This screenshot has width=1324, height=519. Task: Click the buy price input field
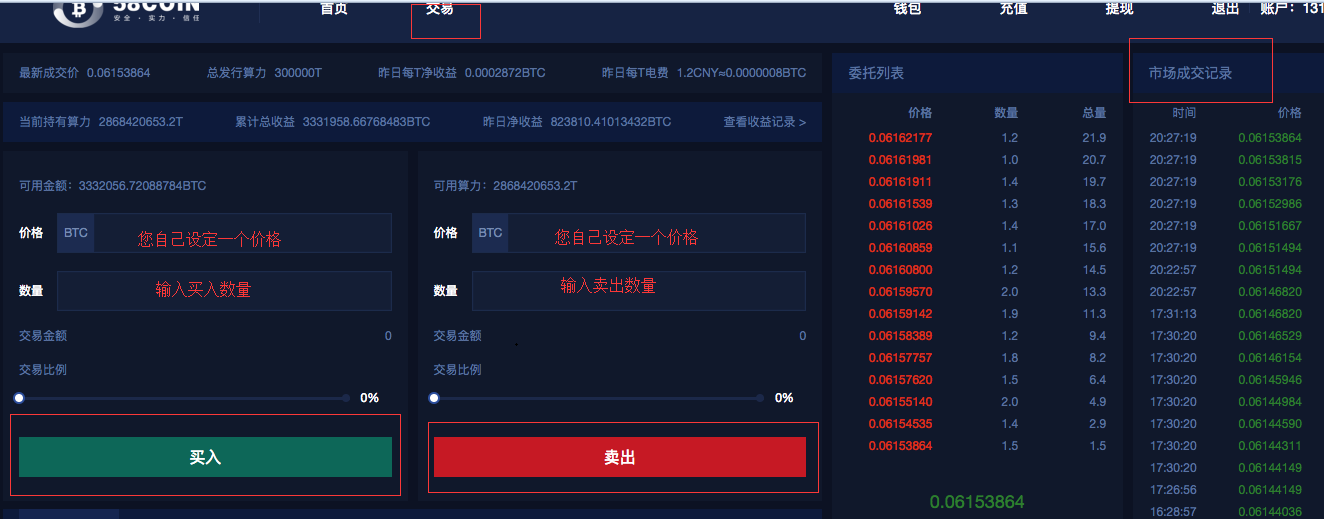[x=242, y=233]
